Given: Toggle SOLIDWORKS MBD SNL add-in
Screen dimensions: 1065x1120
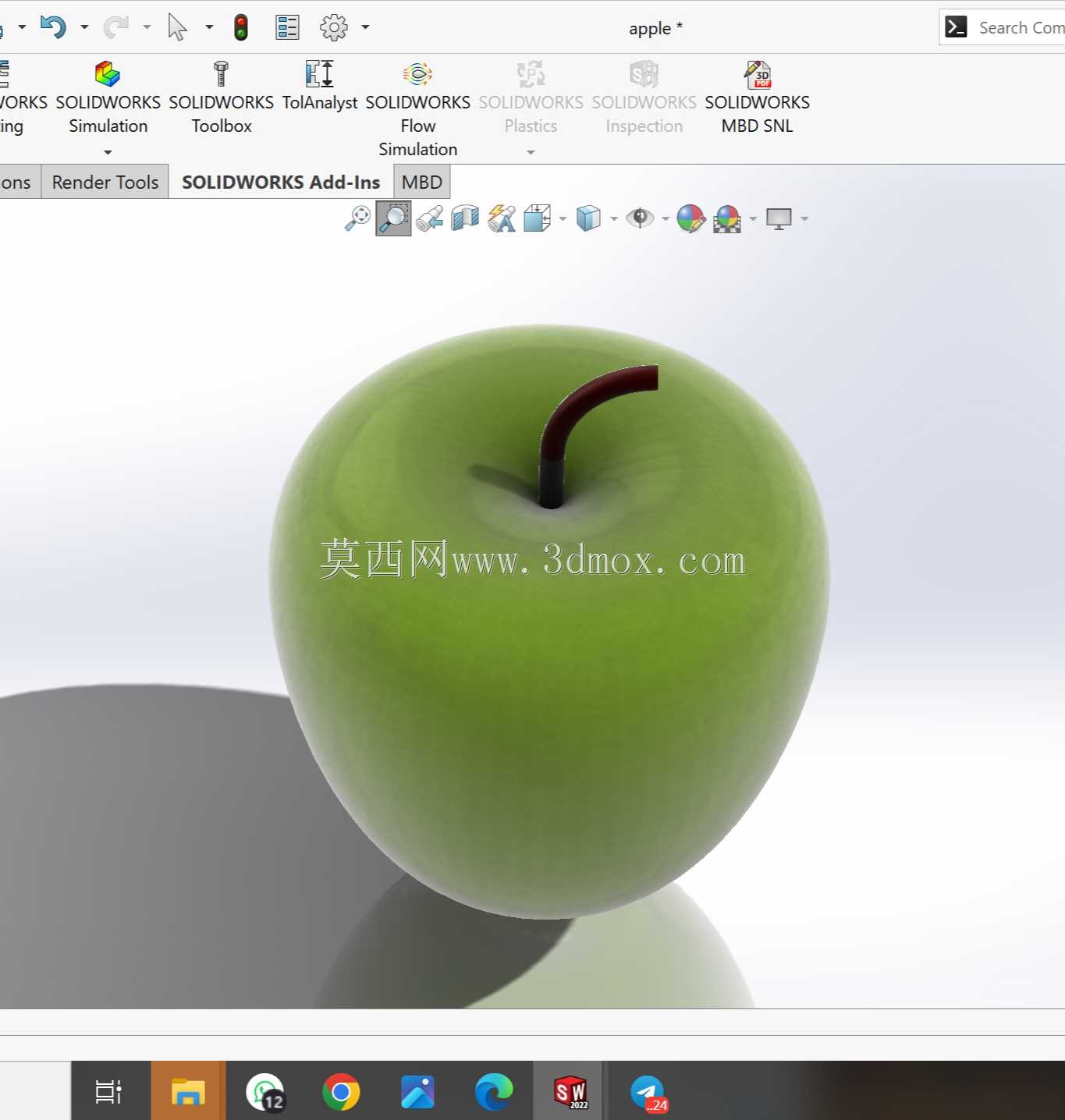Looking at the screenshot, I should [758, 98].
